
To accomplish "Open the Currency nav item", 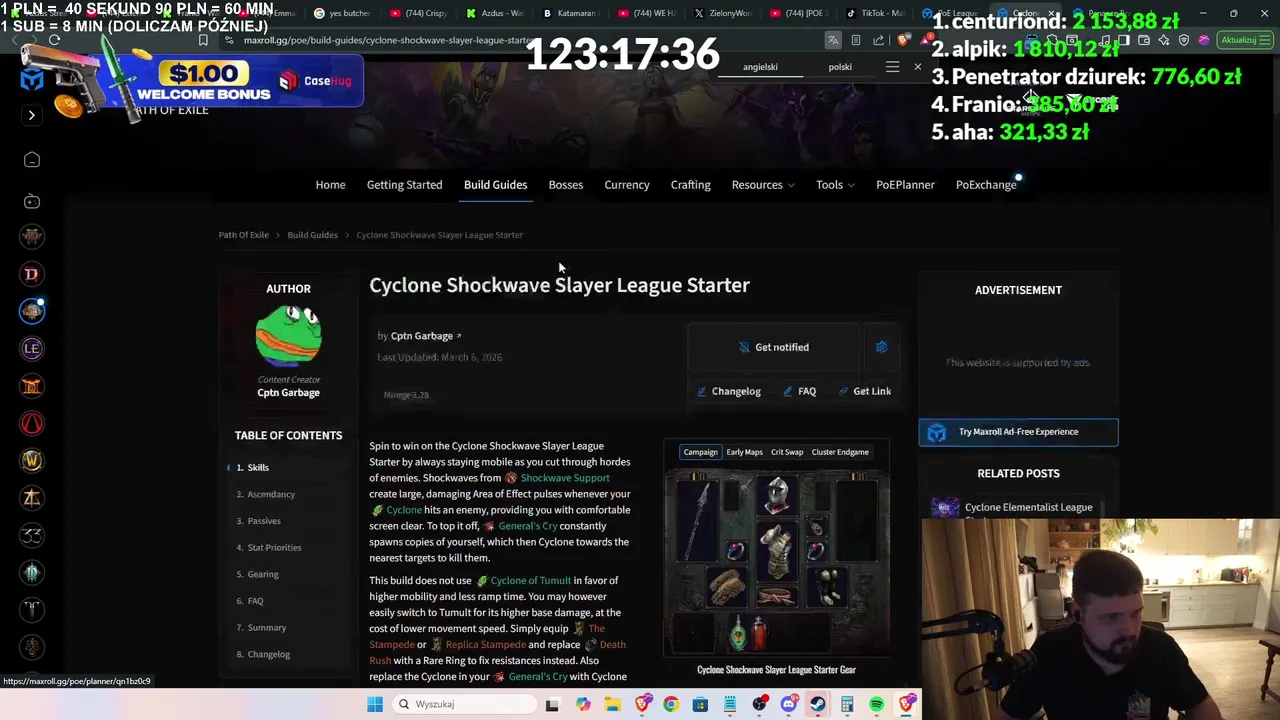I will [626, 185].
